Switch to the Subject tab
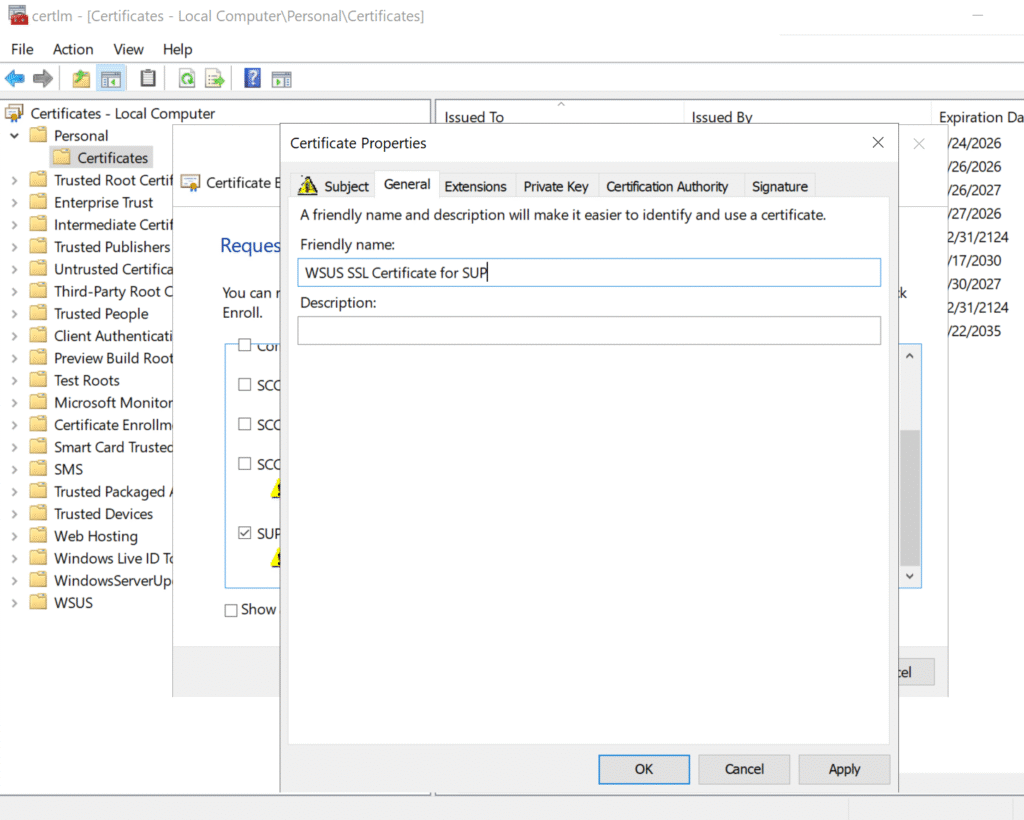 [333, 186]
